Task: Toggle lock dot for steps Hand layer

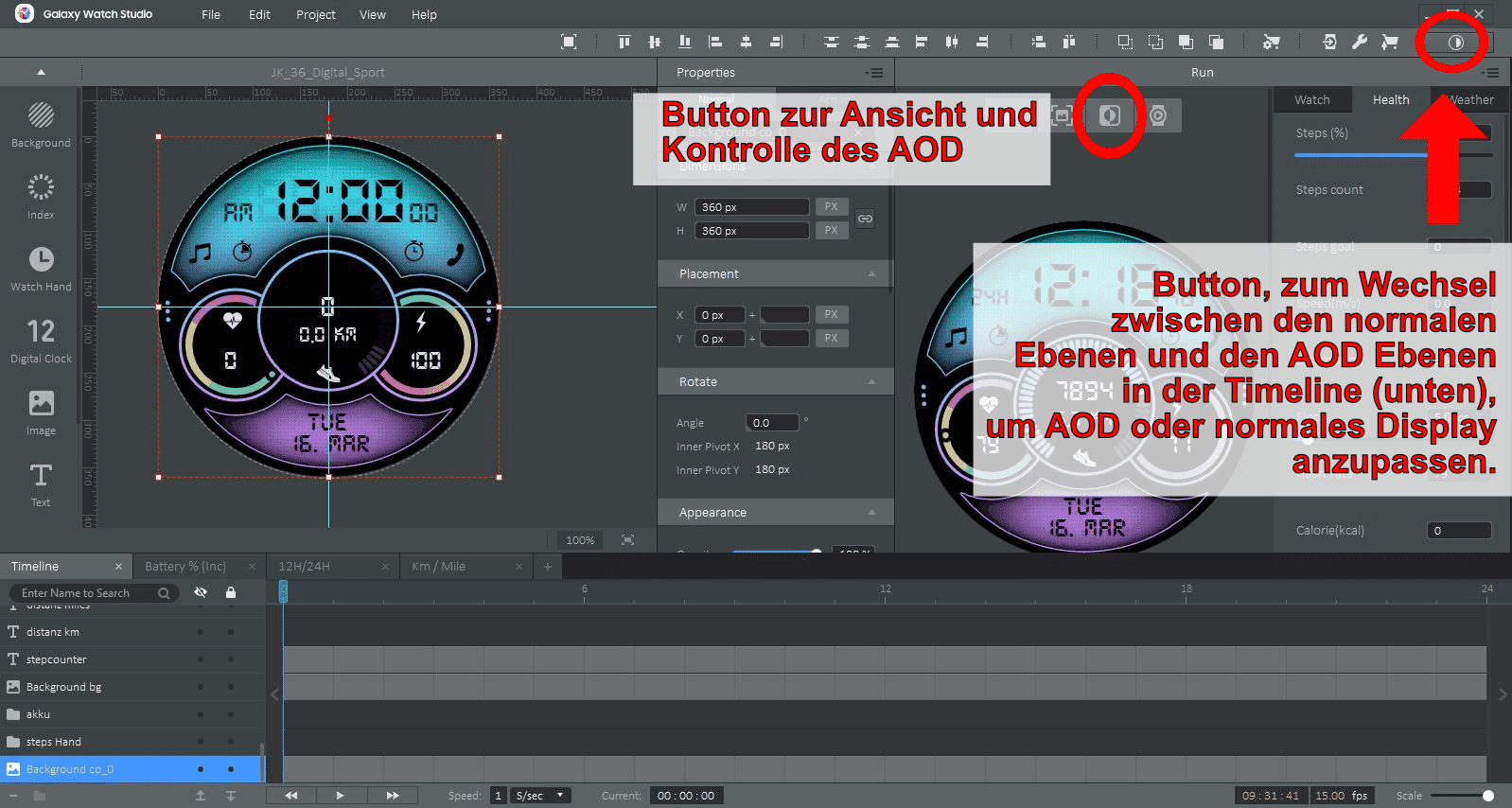Action: pos(231,742)
